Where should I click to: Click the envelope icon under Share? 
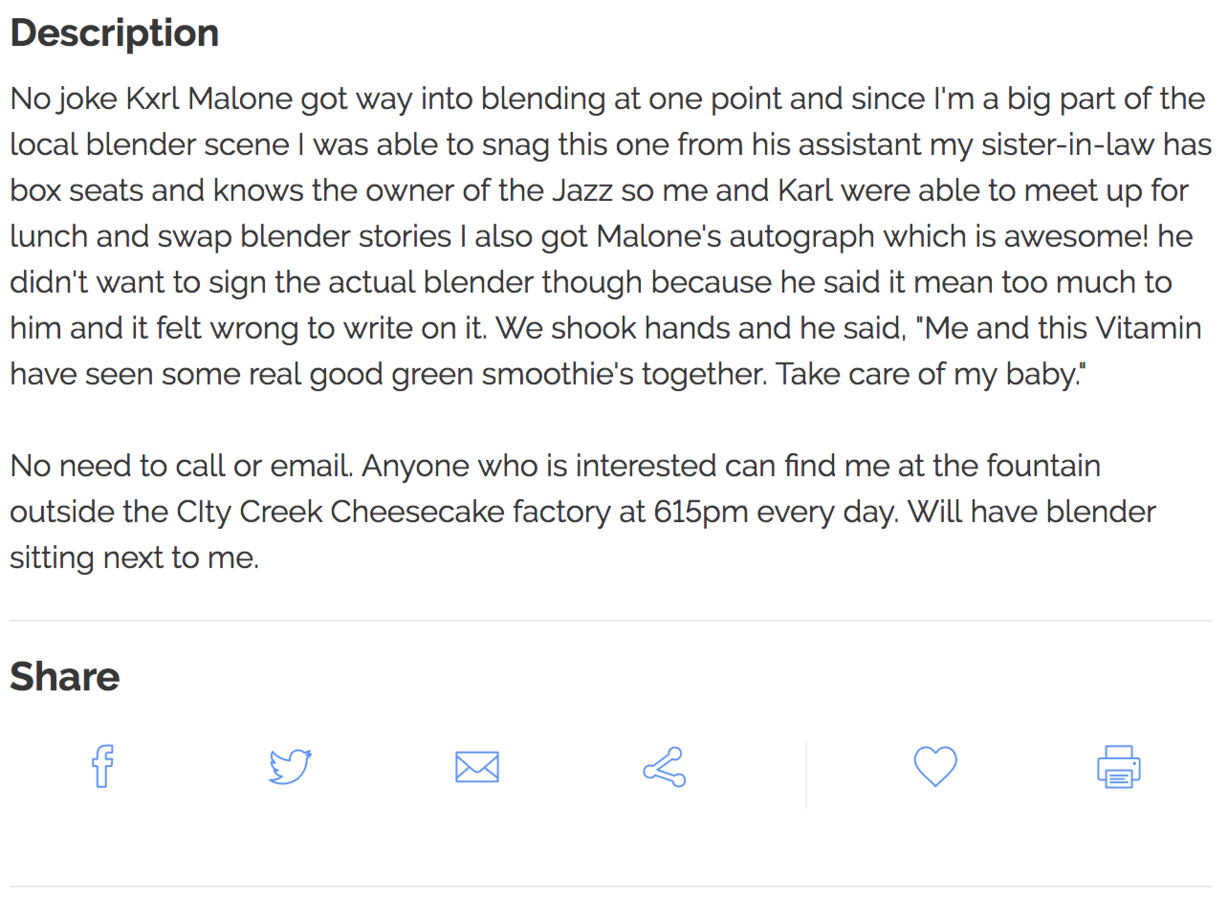tap(477, 767)
